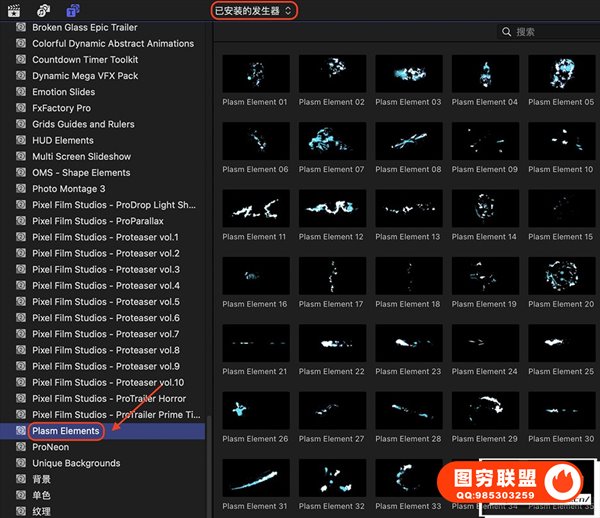Screen dimensions: 600x518
Task: Pick the Plasm Element 12 thumbnail
Action: 331,209
